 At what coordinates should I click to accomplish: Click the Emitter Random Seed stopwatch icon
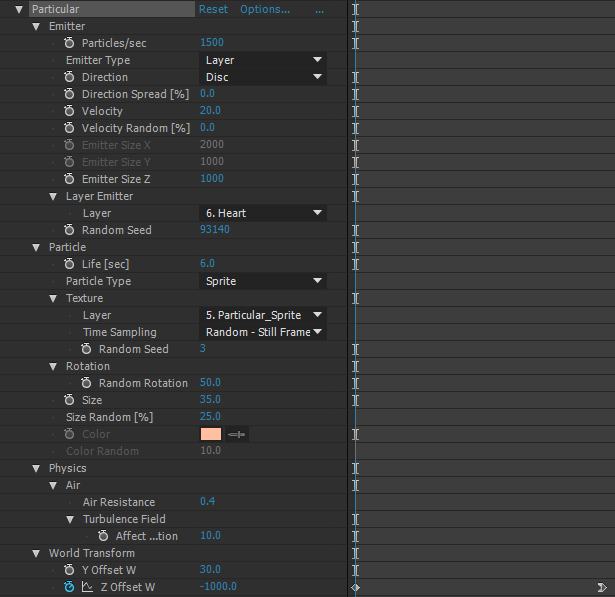pyautogui.click(x=69, y=230)
